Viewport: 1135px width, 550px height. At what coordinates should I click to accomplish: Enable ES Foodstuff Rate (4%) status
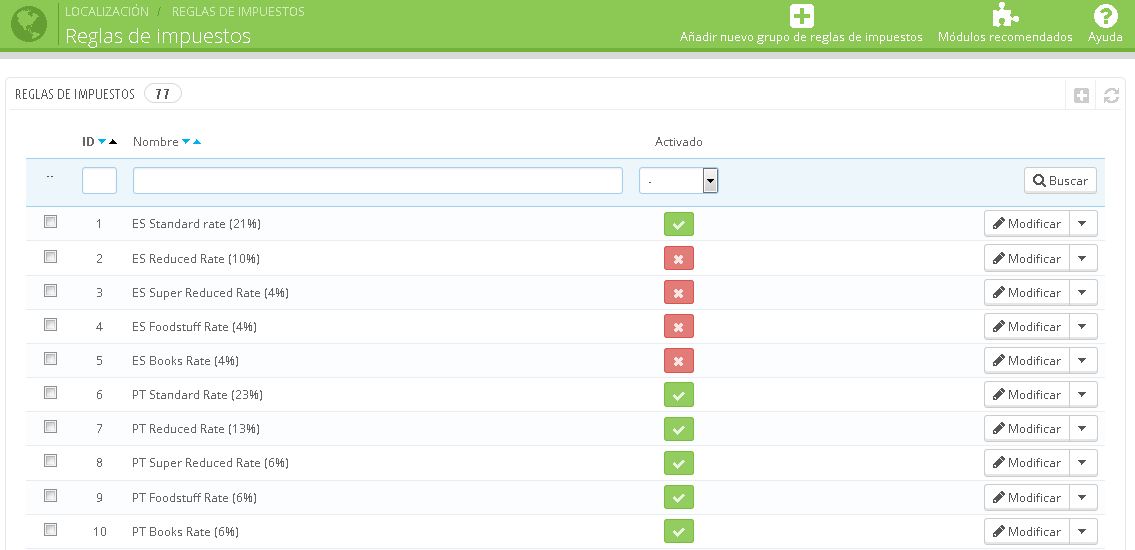pyautogui.click(x=679, y=326)
